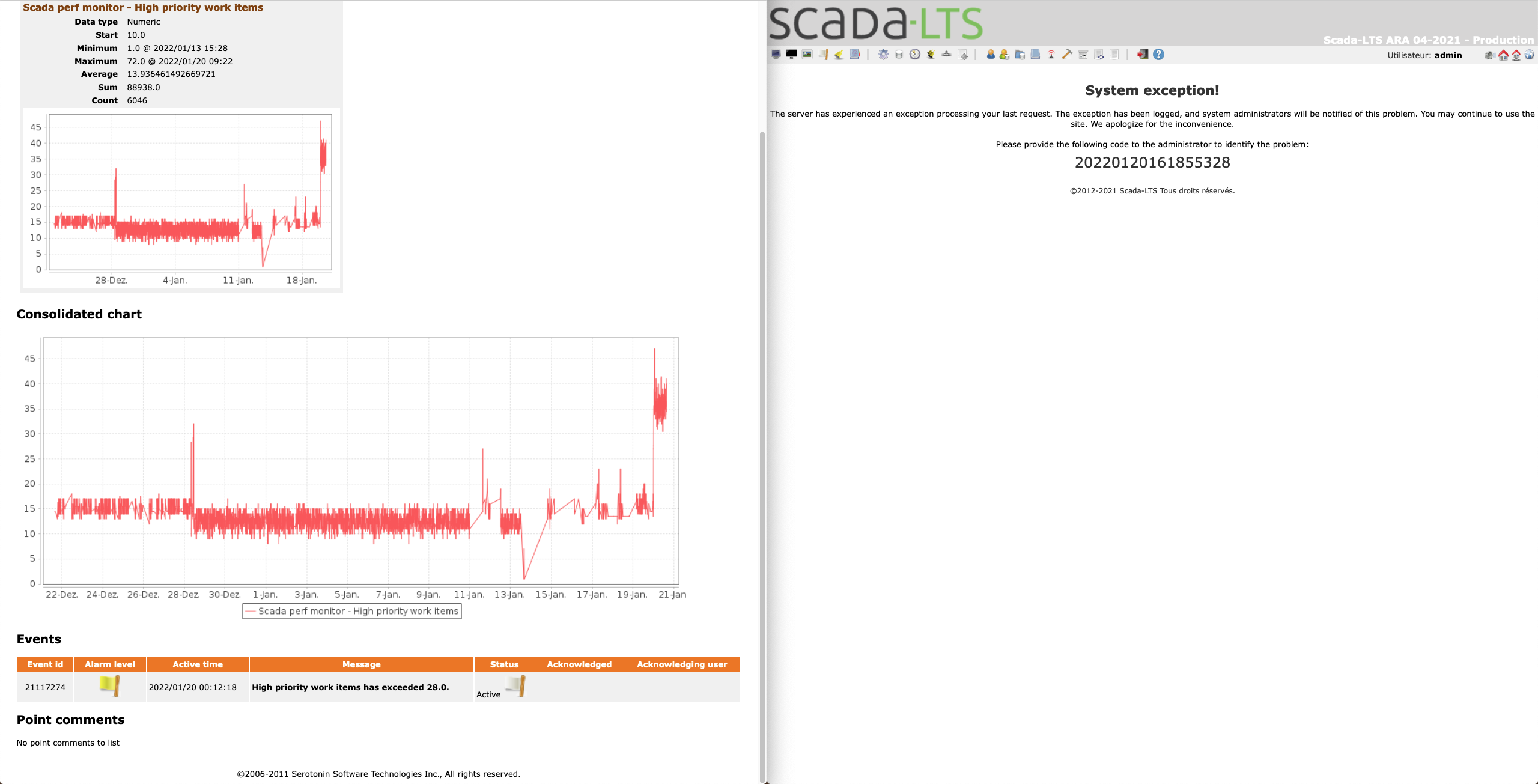Open system utilities via the hammer icon
This screenshot has height=784, width=1538.
coord(1067,55)
